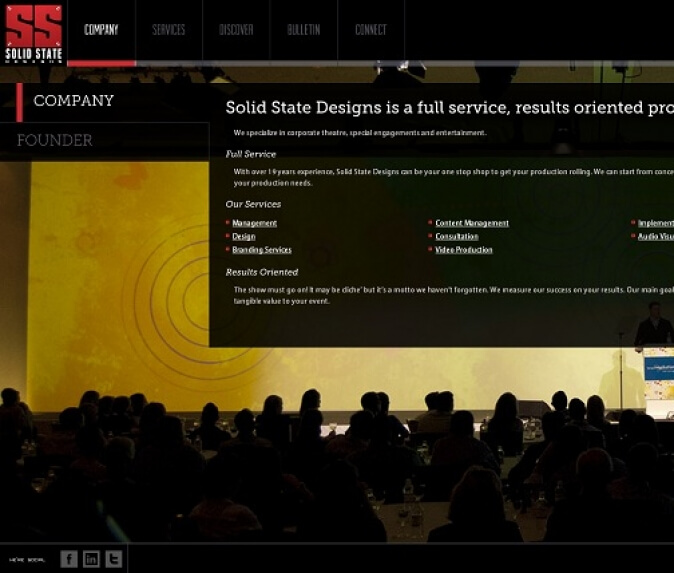Visit the Branding Services link
674x573 pixels.
[x=261, y=250]
